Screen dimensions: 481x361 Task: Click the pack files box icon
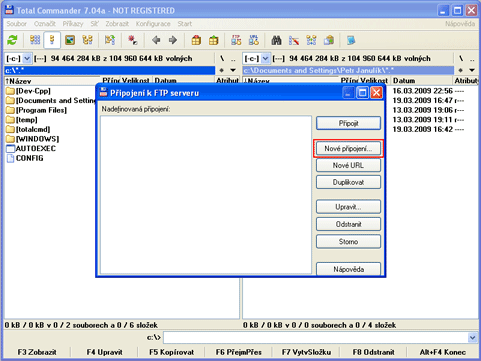(196, 40)
